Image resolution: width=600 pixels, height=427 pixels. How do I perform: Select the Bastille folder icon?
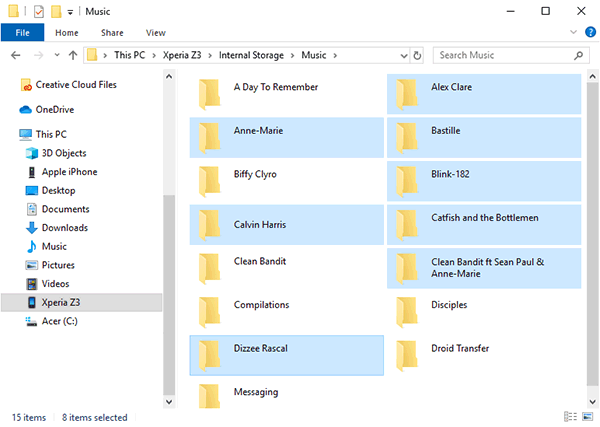coord(407,138)
